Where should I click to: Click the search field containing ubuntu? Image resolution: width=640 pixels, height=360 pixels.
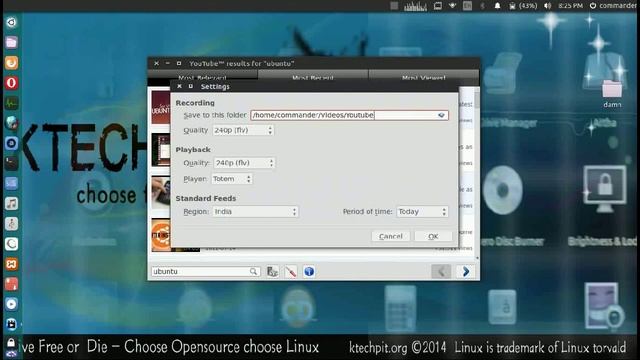tap(206, 271)
